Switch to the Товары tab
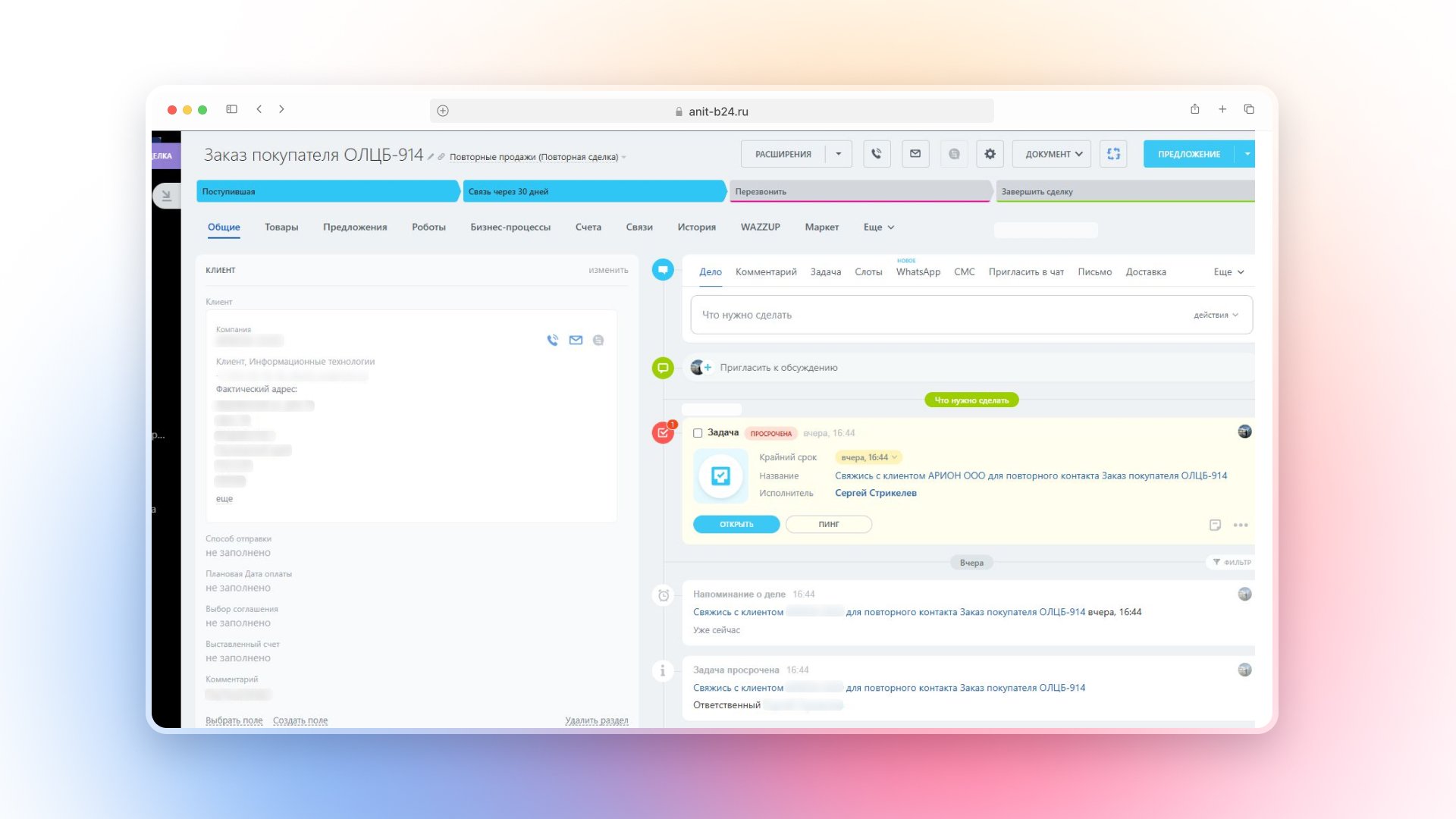The width and height of the screenshot is (1456, 819). 281,227
